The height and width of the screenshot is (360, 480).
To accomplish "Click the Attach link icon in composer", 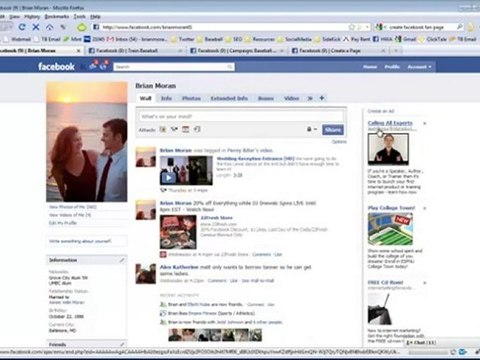I will pos(197,129).
